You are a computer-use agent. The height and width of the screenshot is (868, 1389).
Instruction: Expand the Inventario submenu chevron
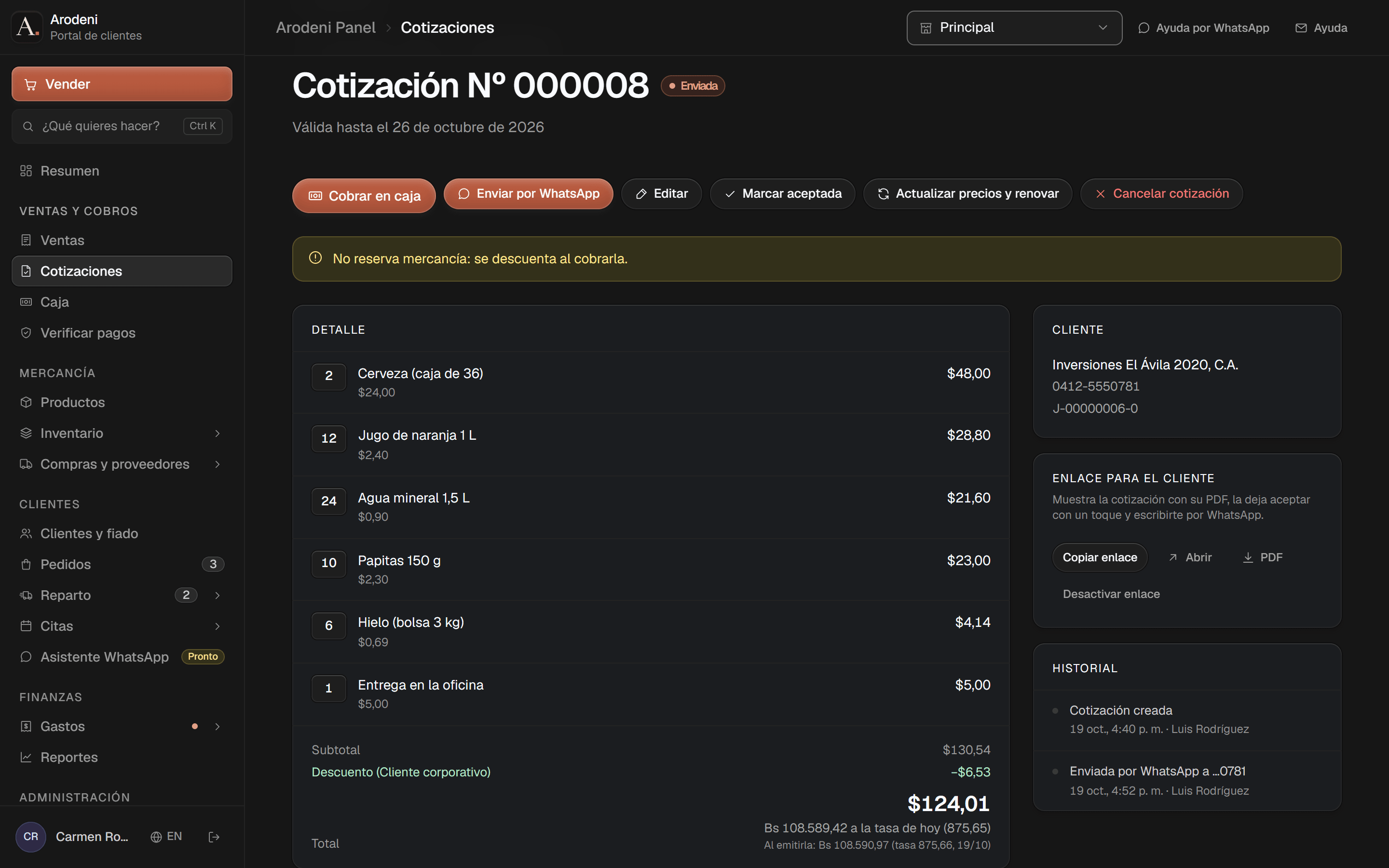coord(218,434)
